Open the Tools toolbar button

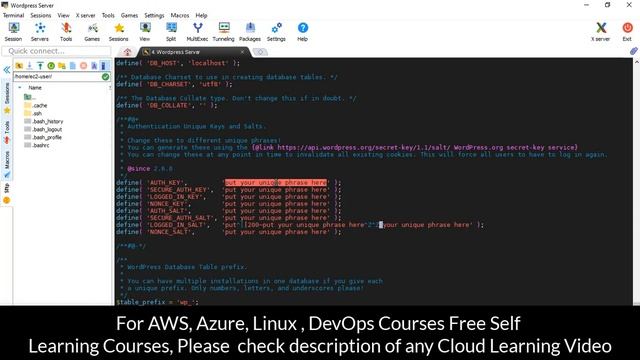point(66,32)
